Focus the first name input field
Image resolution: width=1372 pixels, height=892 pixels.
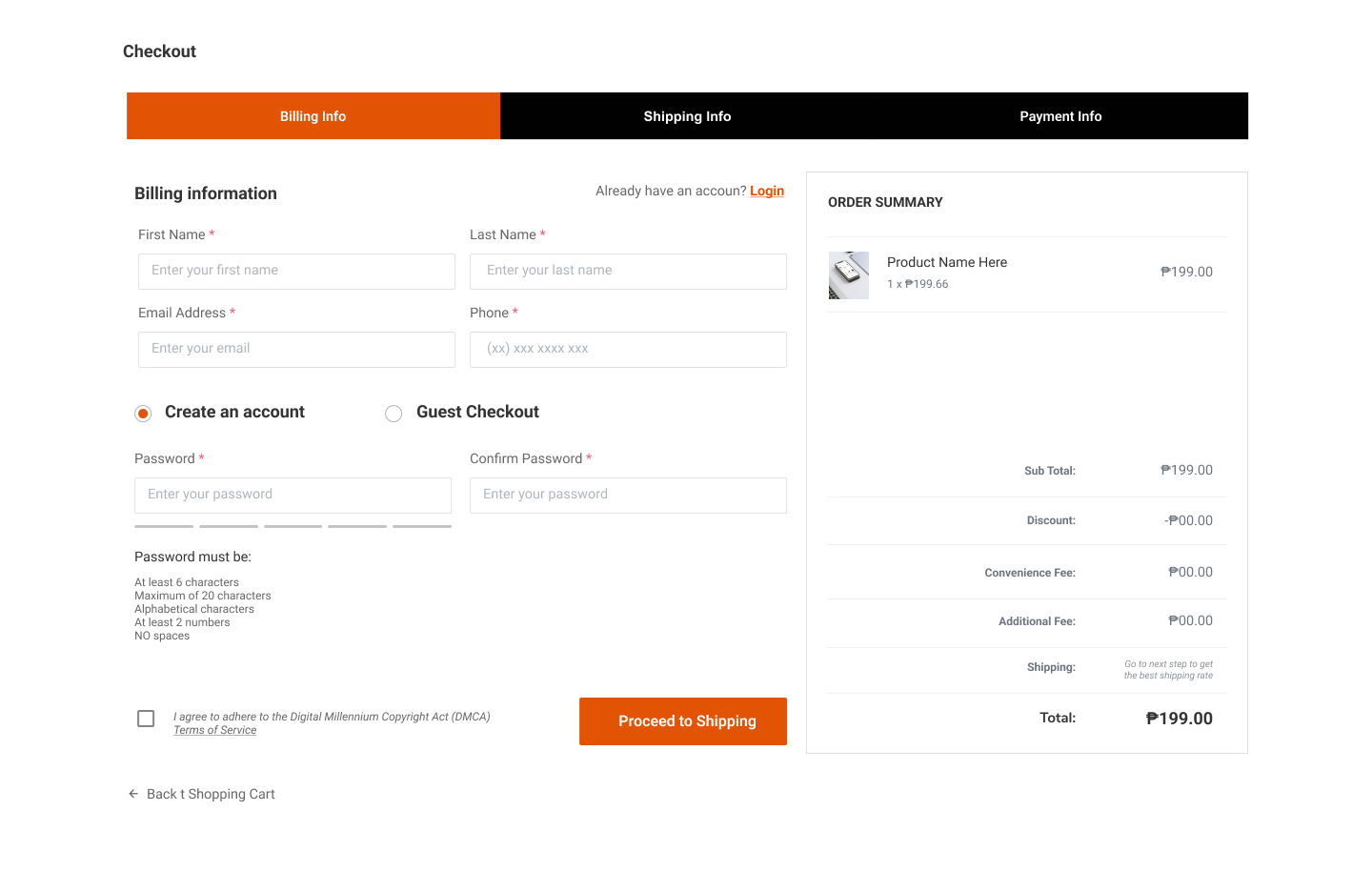click(296, 272)
